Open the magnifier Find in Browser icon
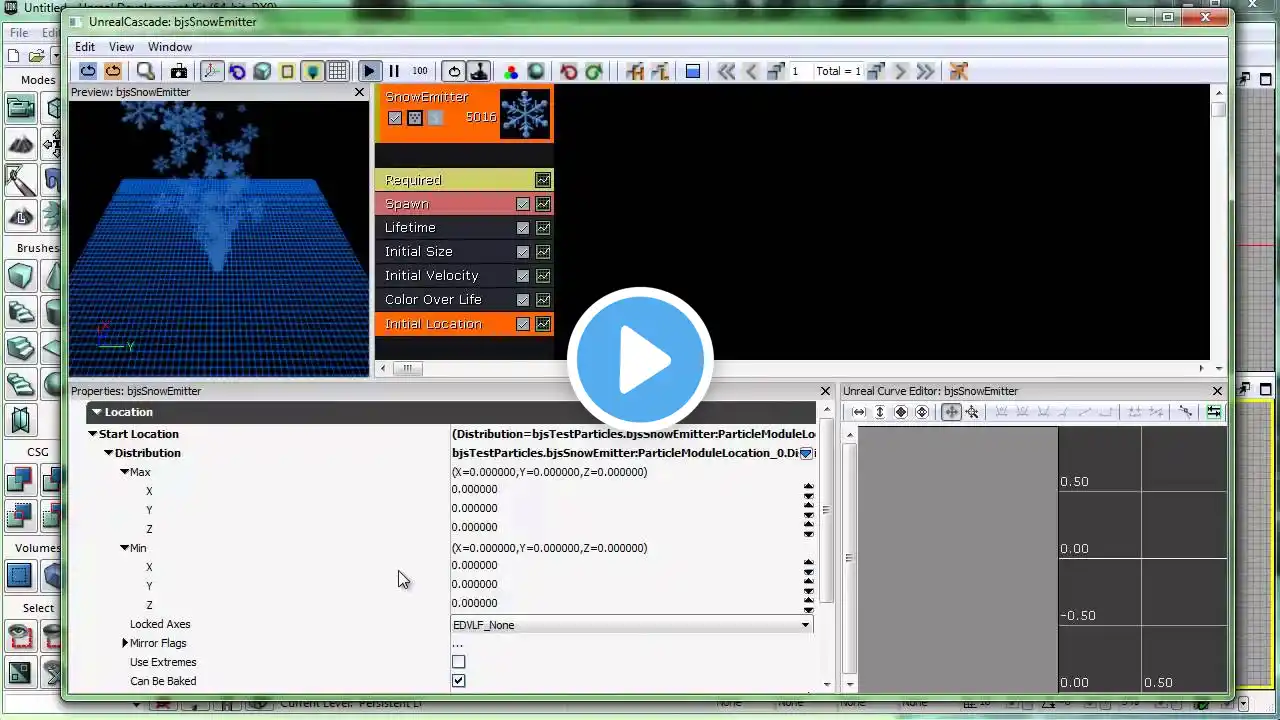The image size is (1280, 720). click(x=146, y=71)
